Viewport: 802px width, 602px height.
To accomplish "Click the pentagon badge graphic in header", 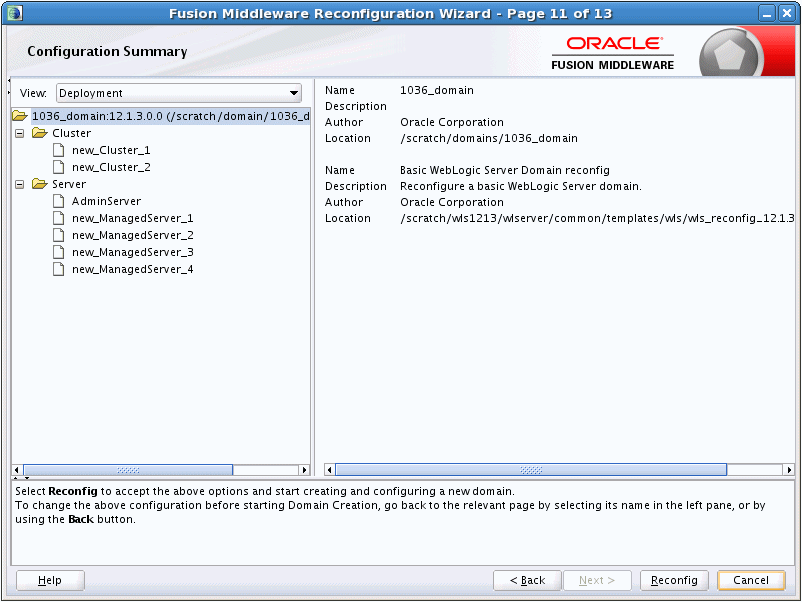I will (729, 54).
